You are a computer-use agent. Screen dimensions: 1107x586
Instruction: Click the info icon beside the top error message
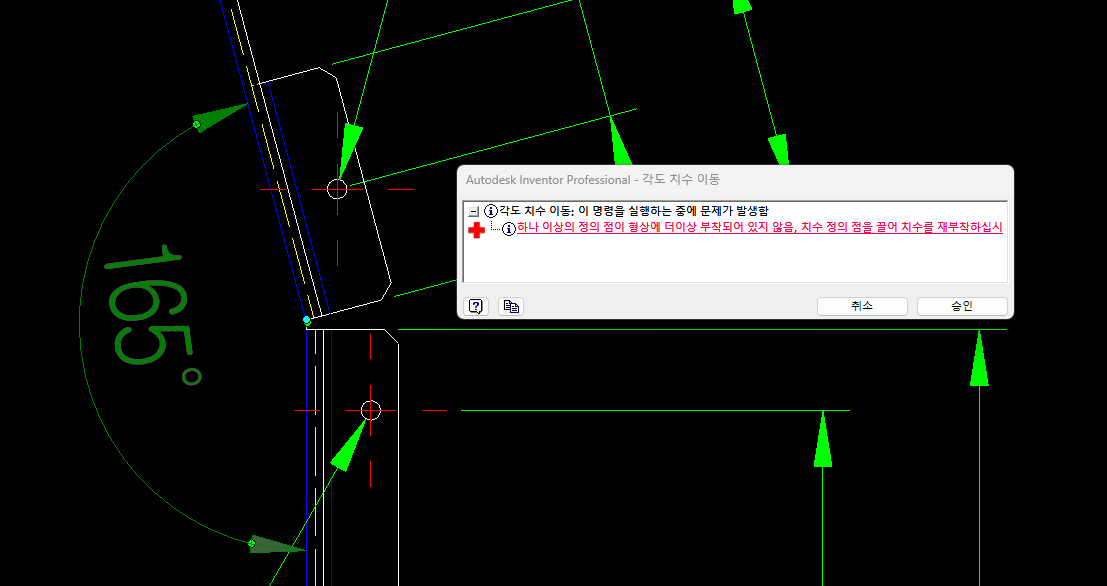(490, 212)
